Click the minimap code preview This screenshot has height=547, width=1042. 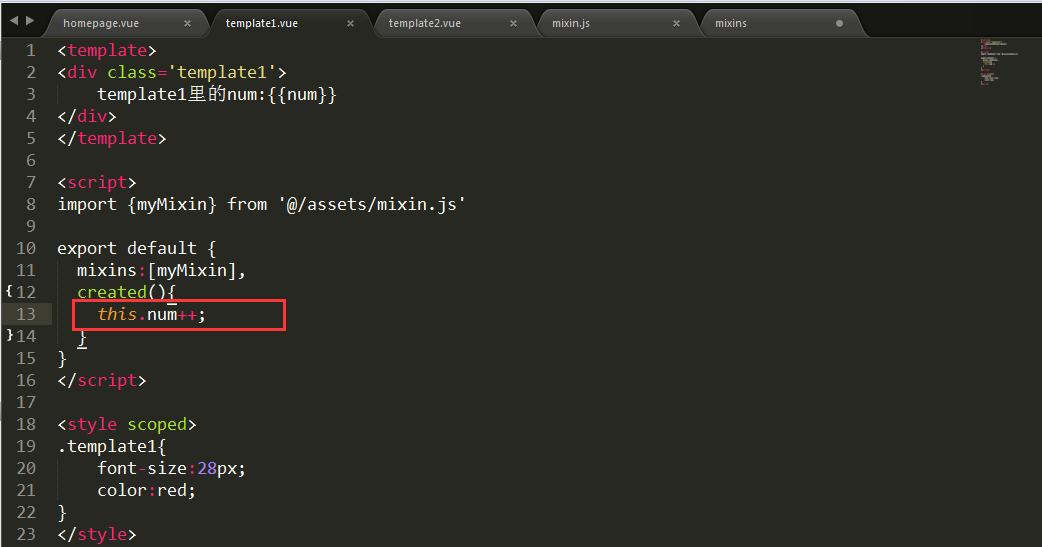point(998,62)
